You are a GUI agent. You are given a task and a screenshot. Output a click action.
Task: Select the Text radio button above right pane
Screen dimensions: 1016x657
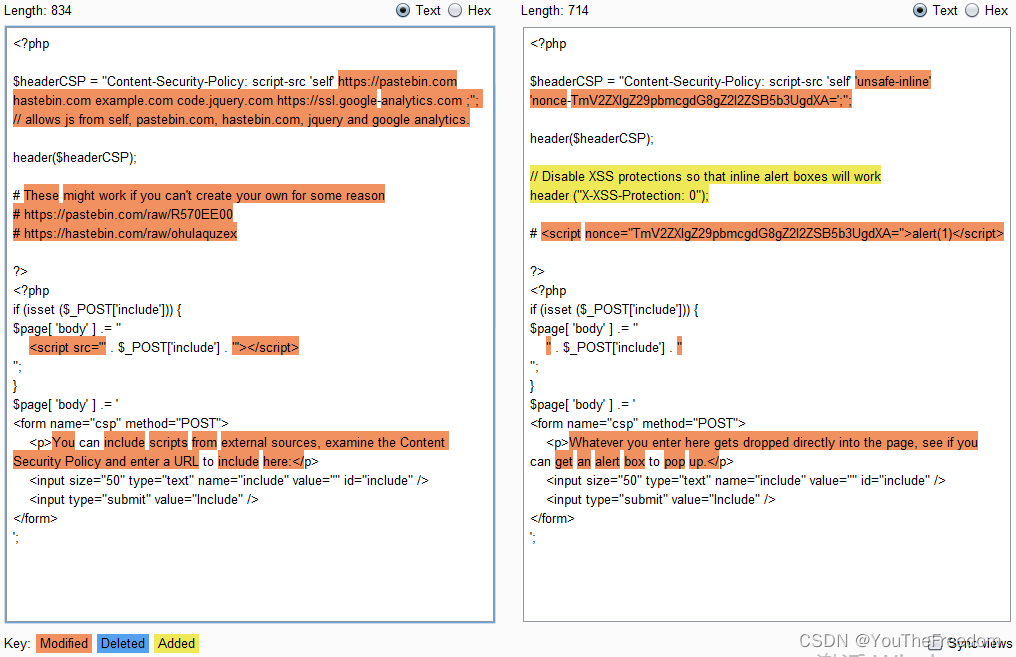(x=919, y=10)
